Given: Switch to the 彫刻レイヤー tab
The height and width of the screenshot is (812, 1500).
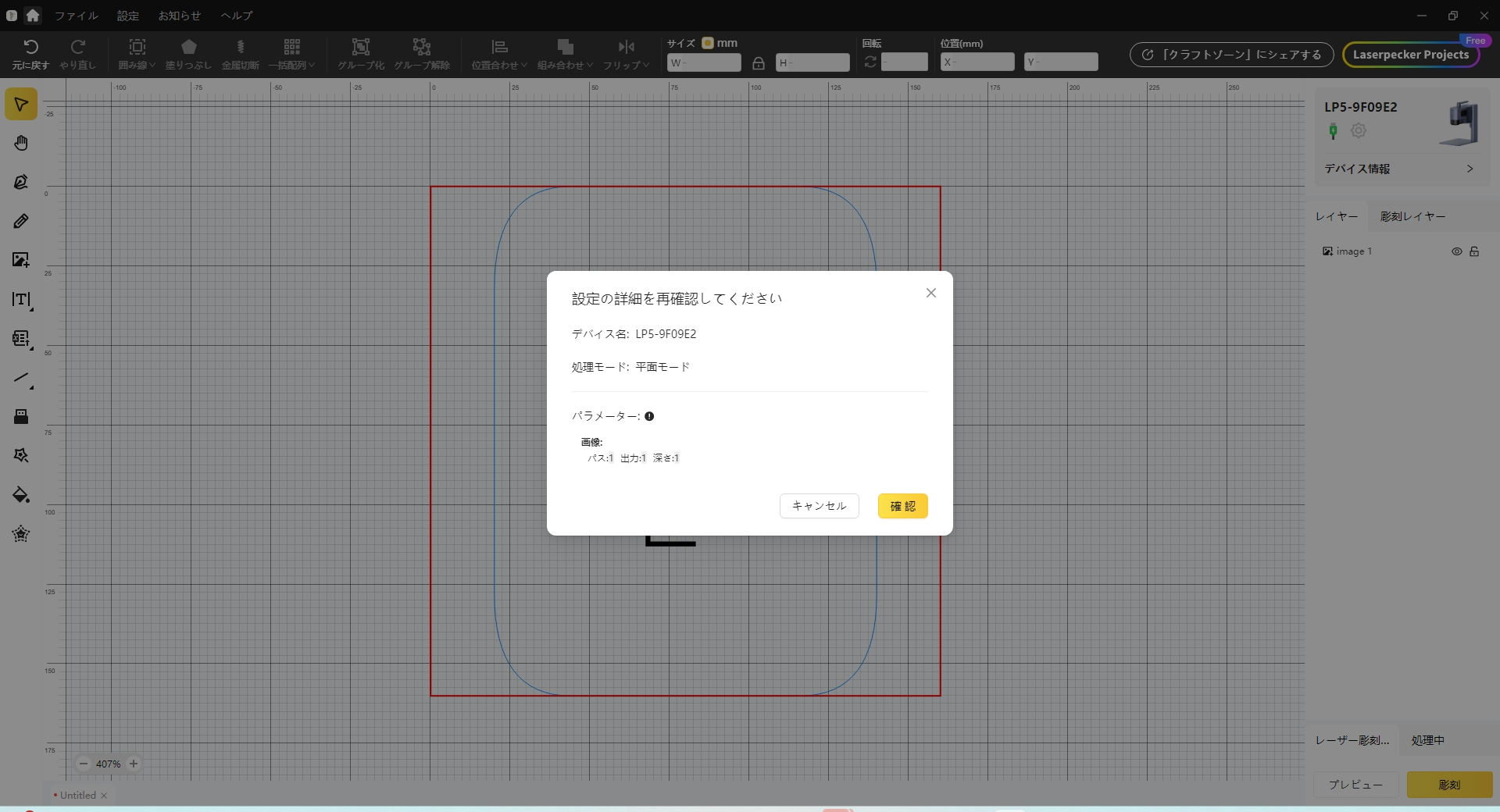Looking at the screenshot, I should (1412, 216).
